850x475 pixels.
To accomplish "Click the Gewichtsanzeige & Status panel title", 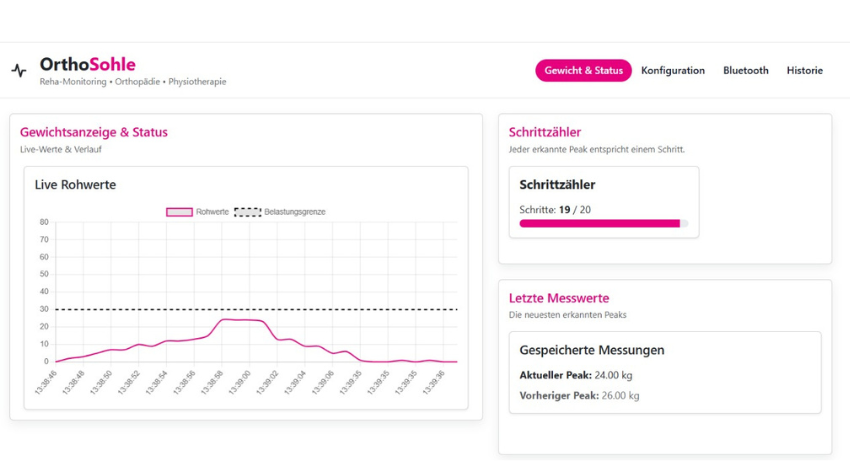I will pyautogui.click(x=94, y=132).
